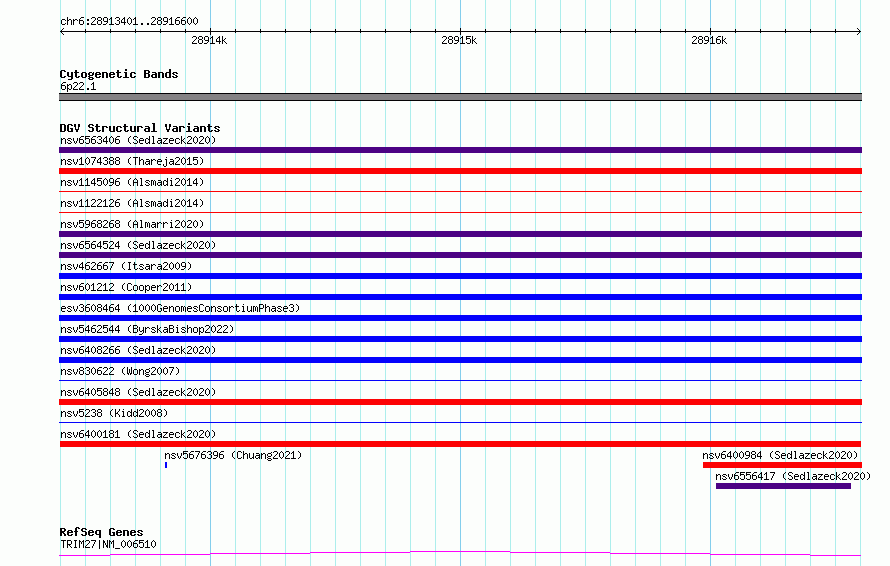The height and width of the screenshot is (566, 890).
Task: Click the nsv5676396 (Chuang2021) label
Action: 233,455
